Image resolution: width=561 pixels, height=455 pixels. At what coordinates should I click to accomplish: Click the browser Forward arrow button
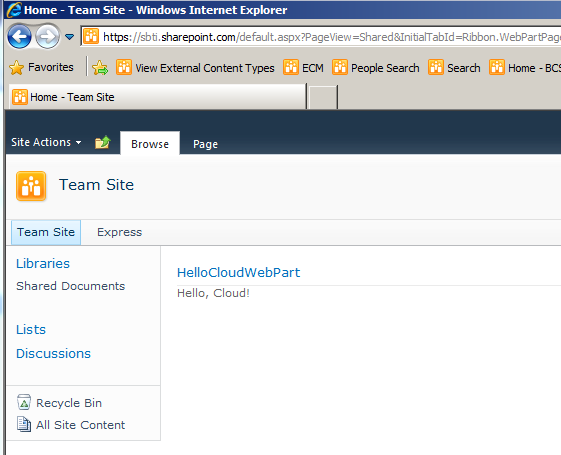pyautogui.click(x=48, y=36)
